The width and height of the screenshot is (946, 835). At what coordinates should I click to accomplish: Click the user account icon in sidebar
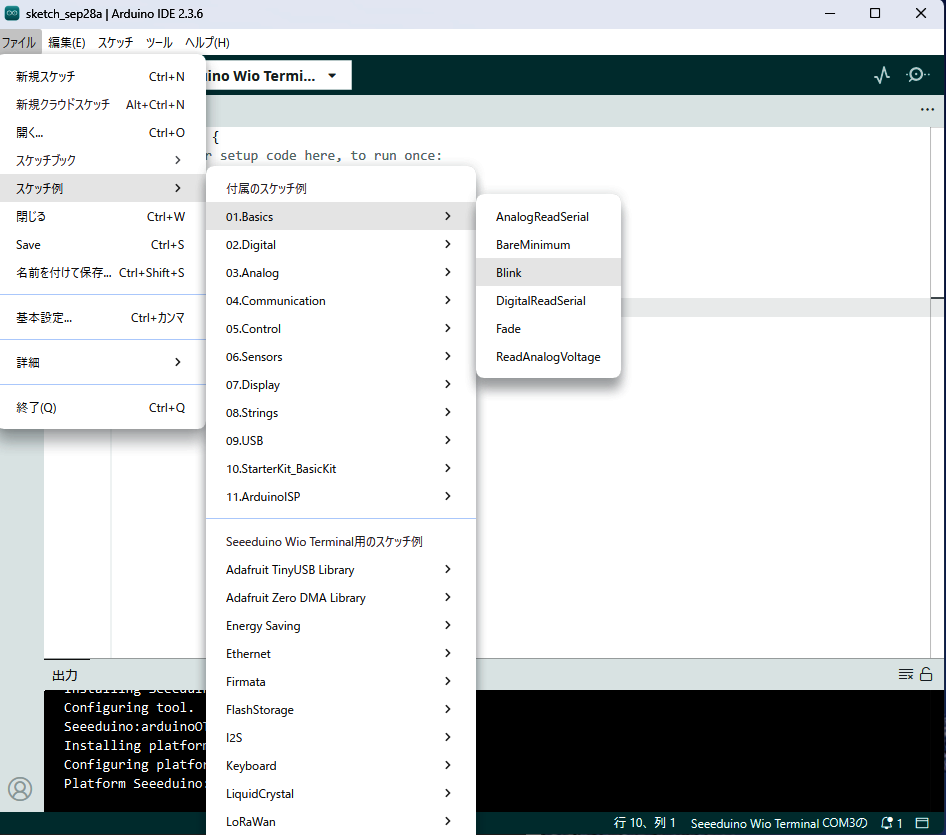coord(20,789)
